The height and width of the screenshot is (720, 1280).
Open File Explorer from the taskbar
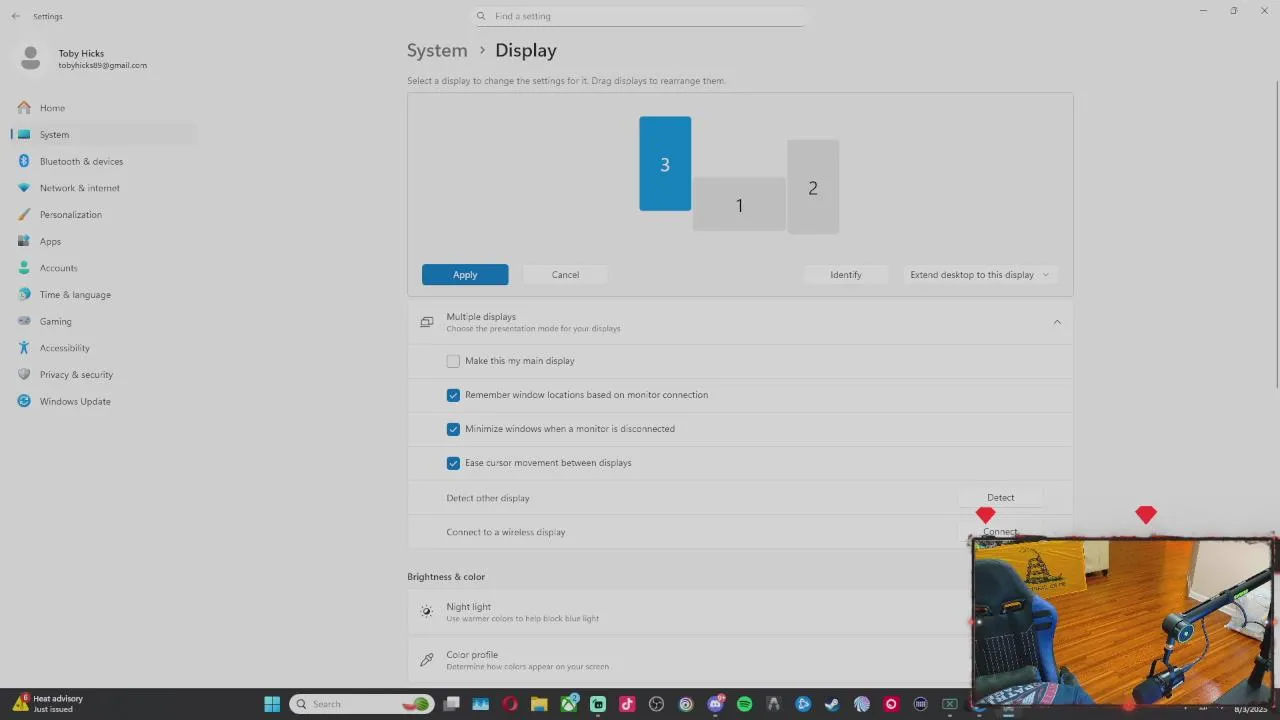[x=539, y=704]
